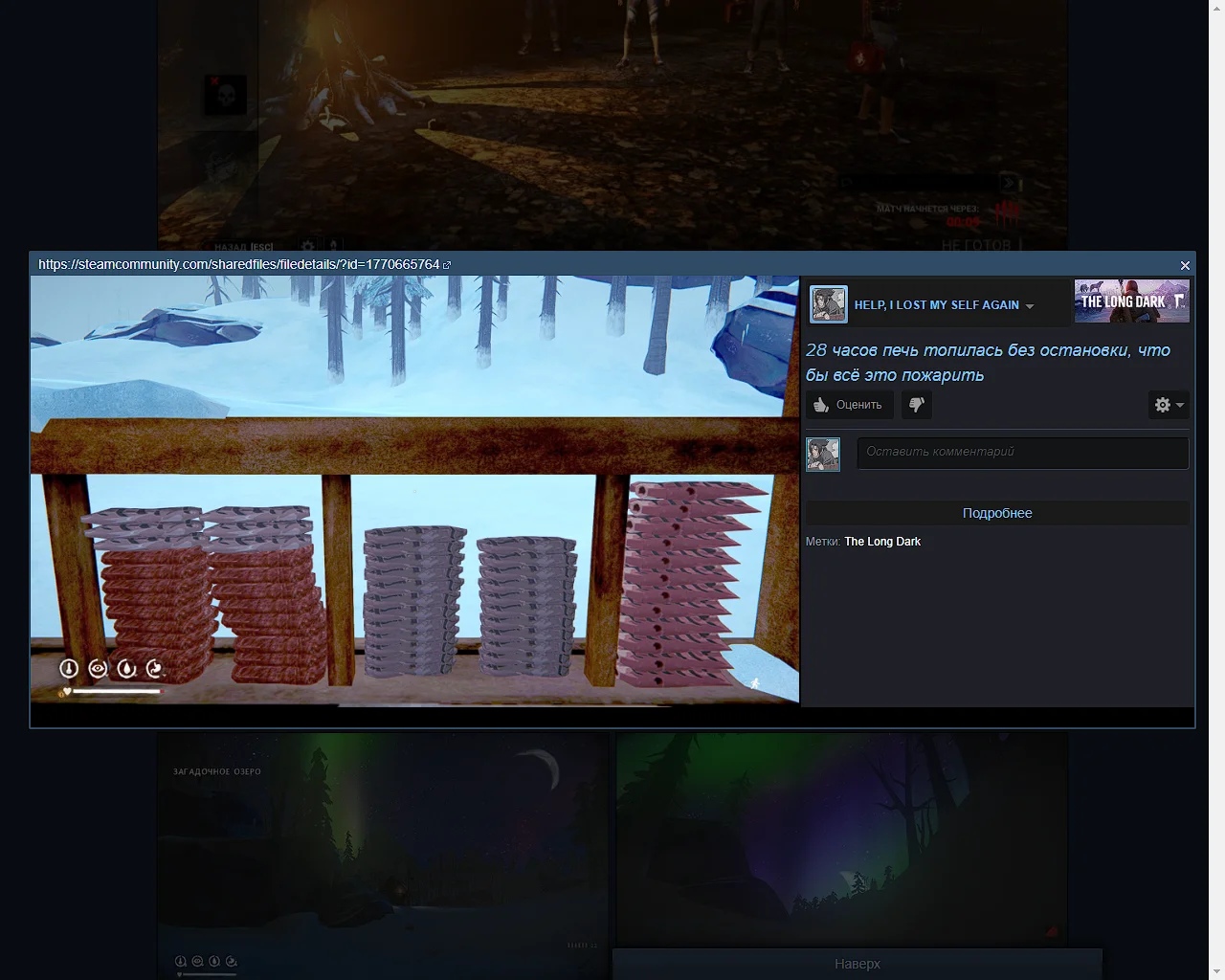Image resolution: width=1225 pixels, height=980 pixels.
Task: Expand the arrow next to the username
Action: coord(1030,306)
